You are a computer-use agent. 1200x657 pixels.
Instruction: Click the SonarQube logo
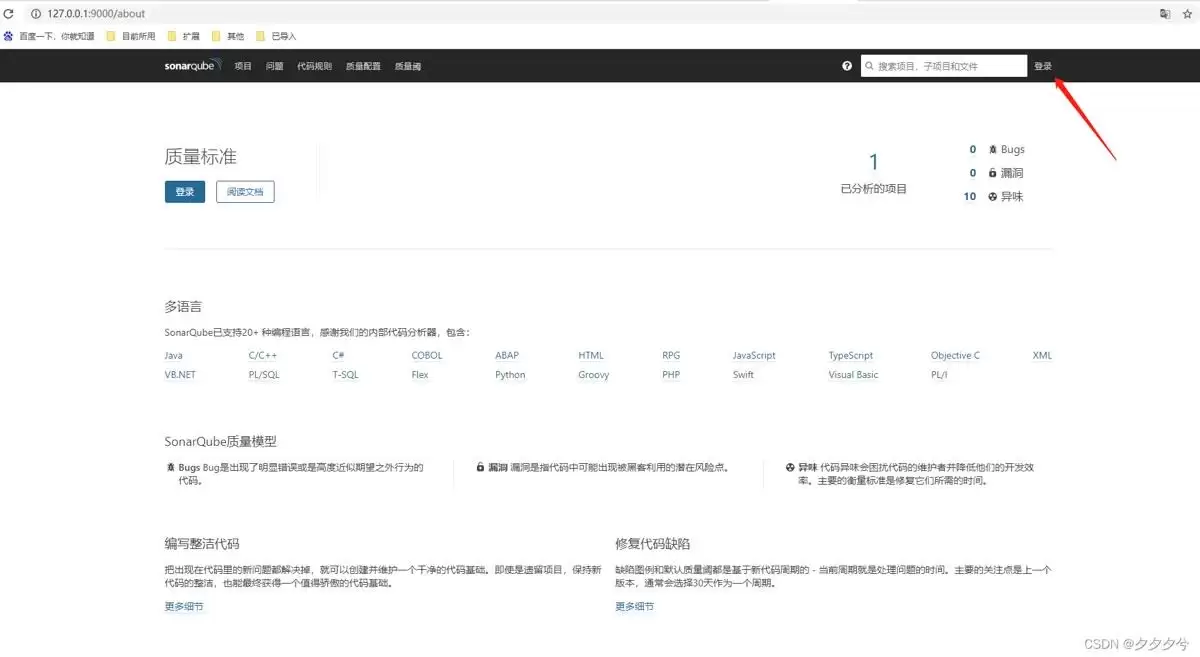pyautogui.click(x=193, y=66)
